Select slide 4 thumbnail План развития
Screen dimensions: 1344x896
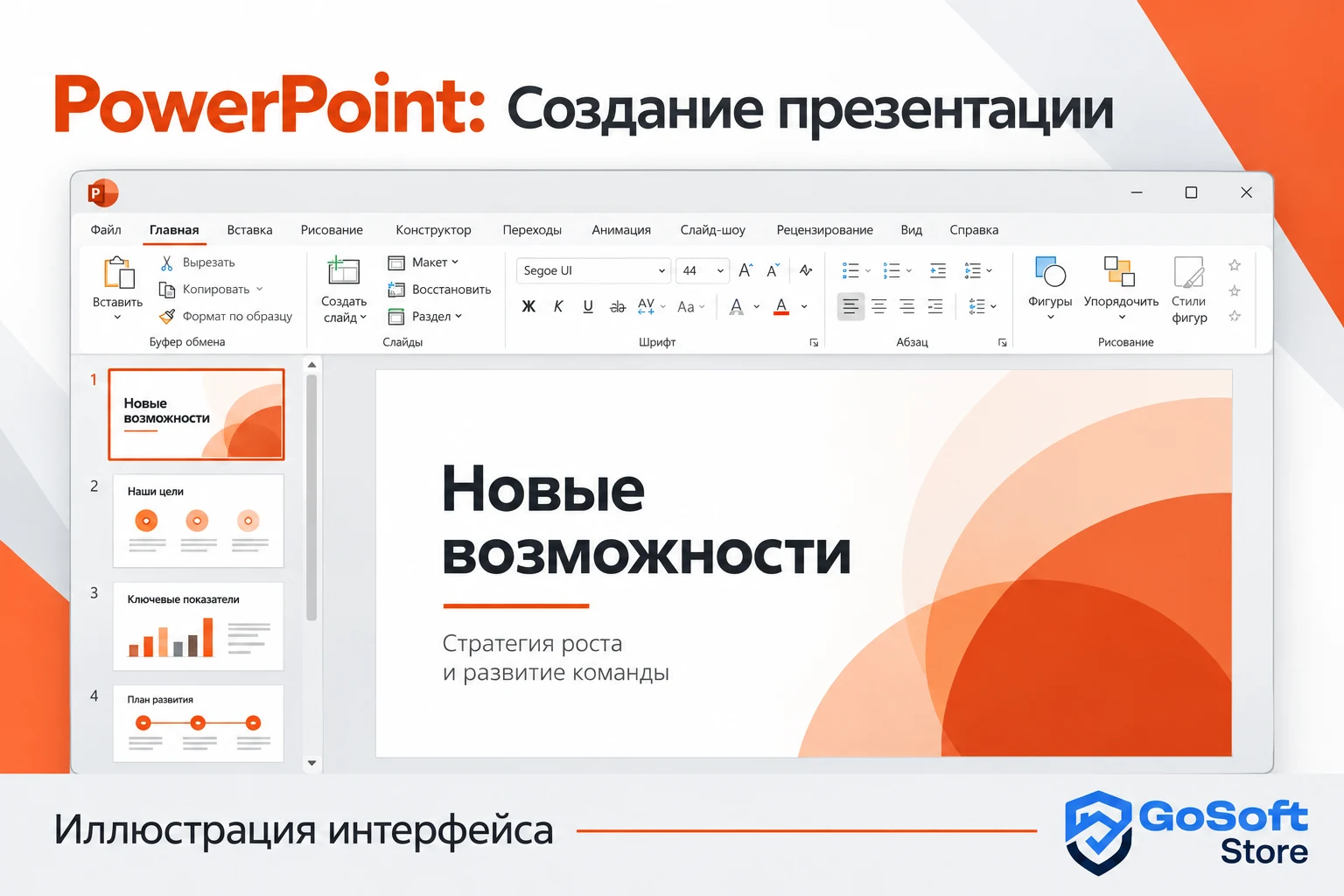click(x=199, y=724)
